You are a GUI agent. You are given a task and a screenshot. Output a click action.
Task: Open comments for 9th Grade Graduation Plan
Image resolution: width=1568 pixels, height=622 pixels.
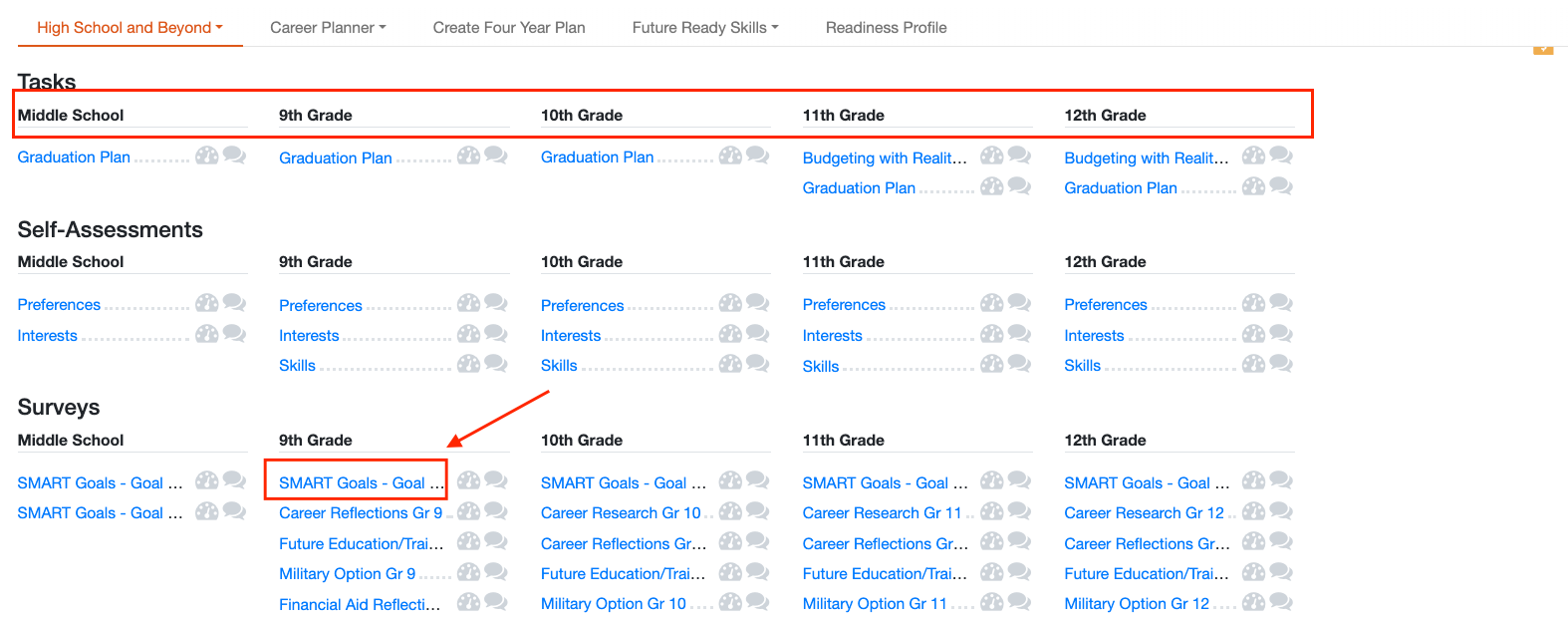(x=495, y=155)
